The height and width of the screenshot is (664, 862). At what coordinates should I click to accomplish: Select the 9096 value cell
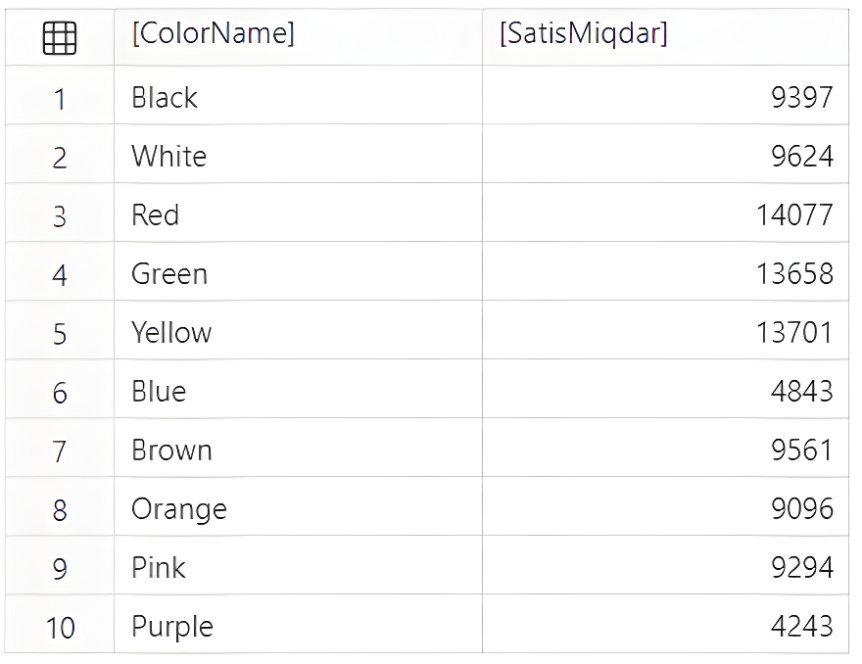802,509
